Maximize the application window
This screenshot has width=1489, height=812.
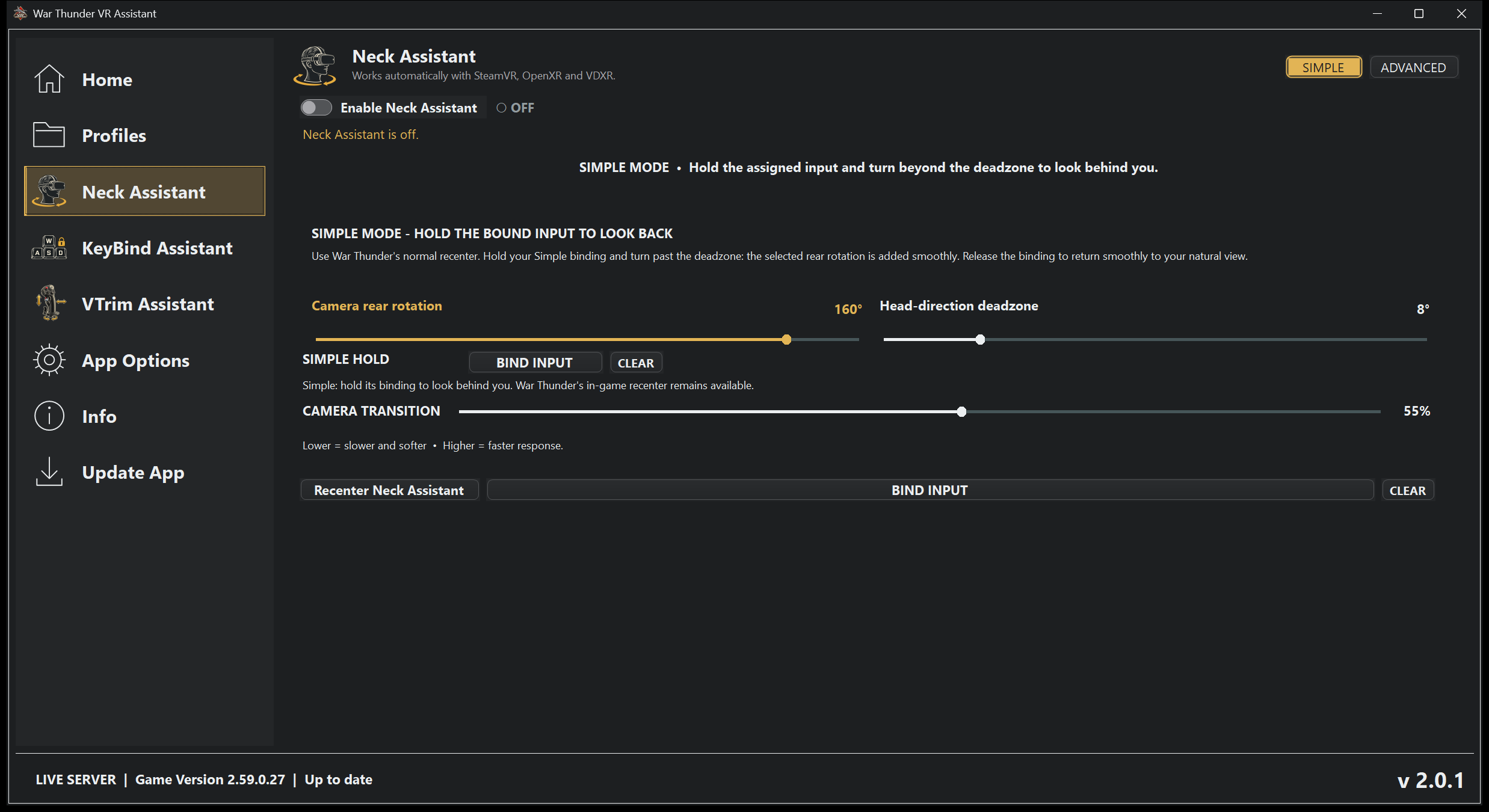click(x=1419, y=13)
